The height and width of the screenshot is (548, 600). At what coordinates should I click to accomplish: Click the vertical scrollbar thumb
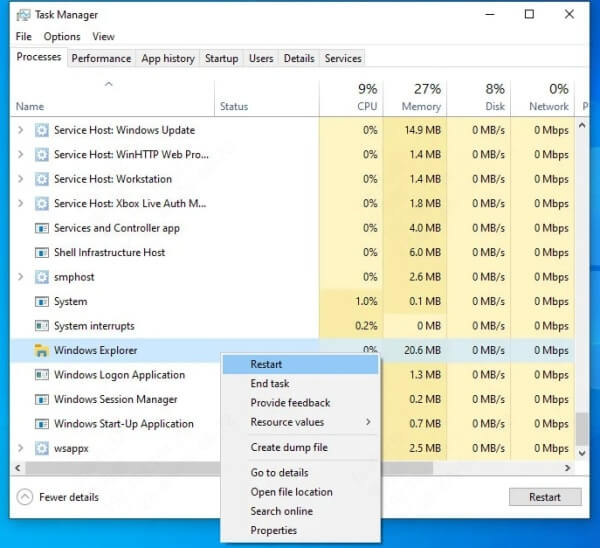[582, 429]
